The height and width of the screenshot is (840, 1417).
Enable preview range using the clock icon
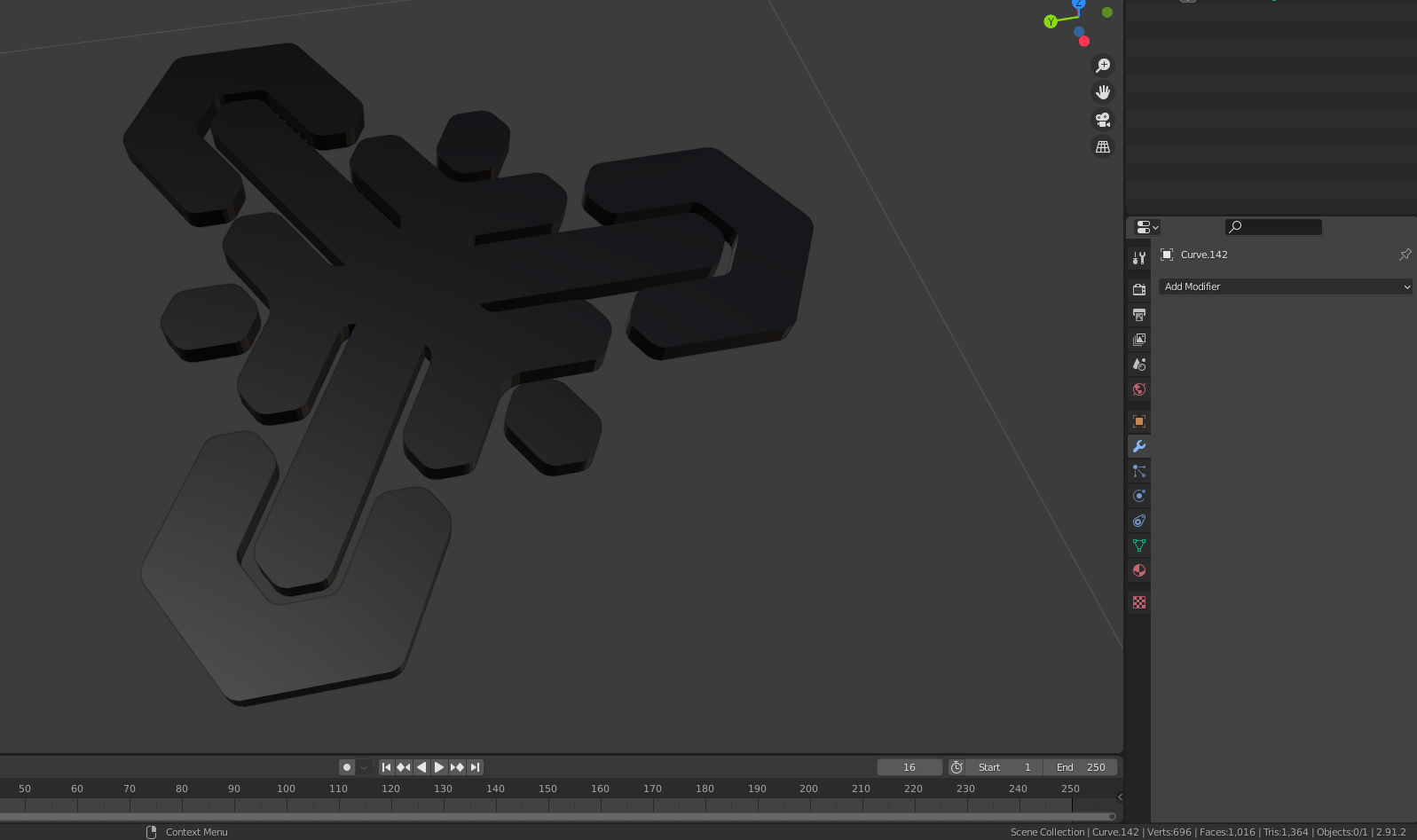pyautogui.click(x=956, y=767)
